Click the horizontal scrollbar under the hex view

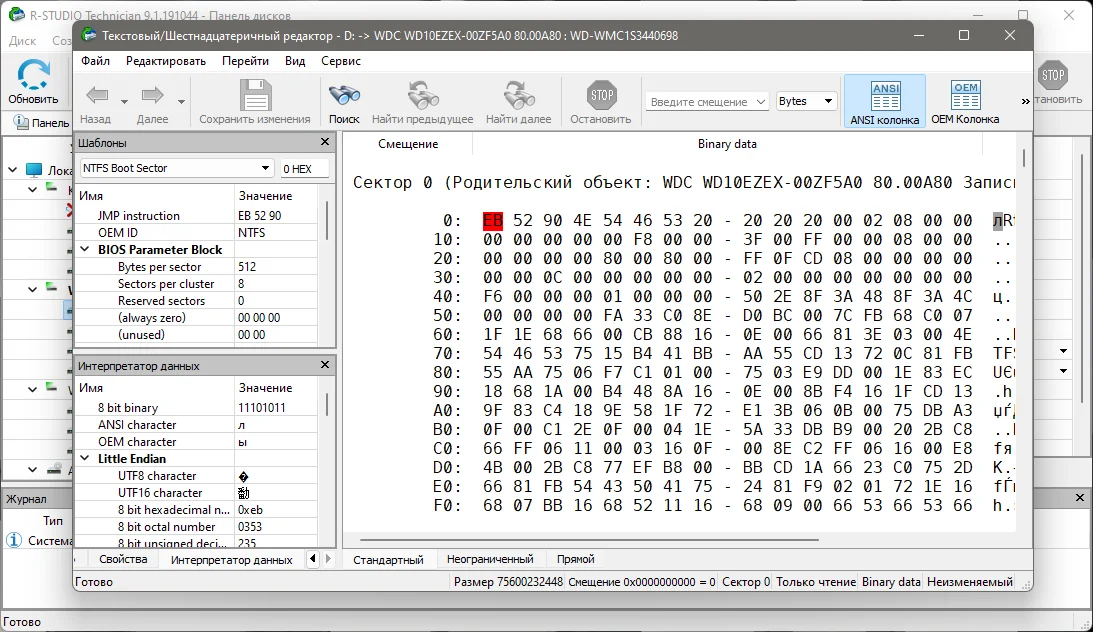[589, 539]
